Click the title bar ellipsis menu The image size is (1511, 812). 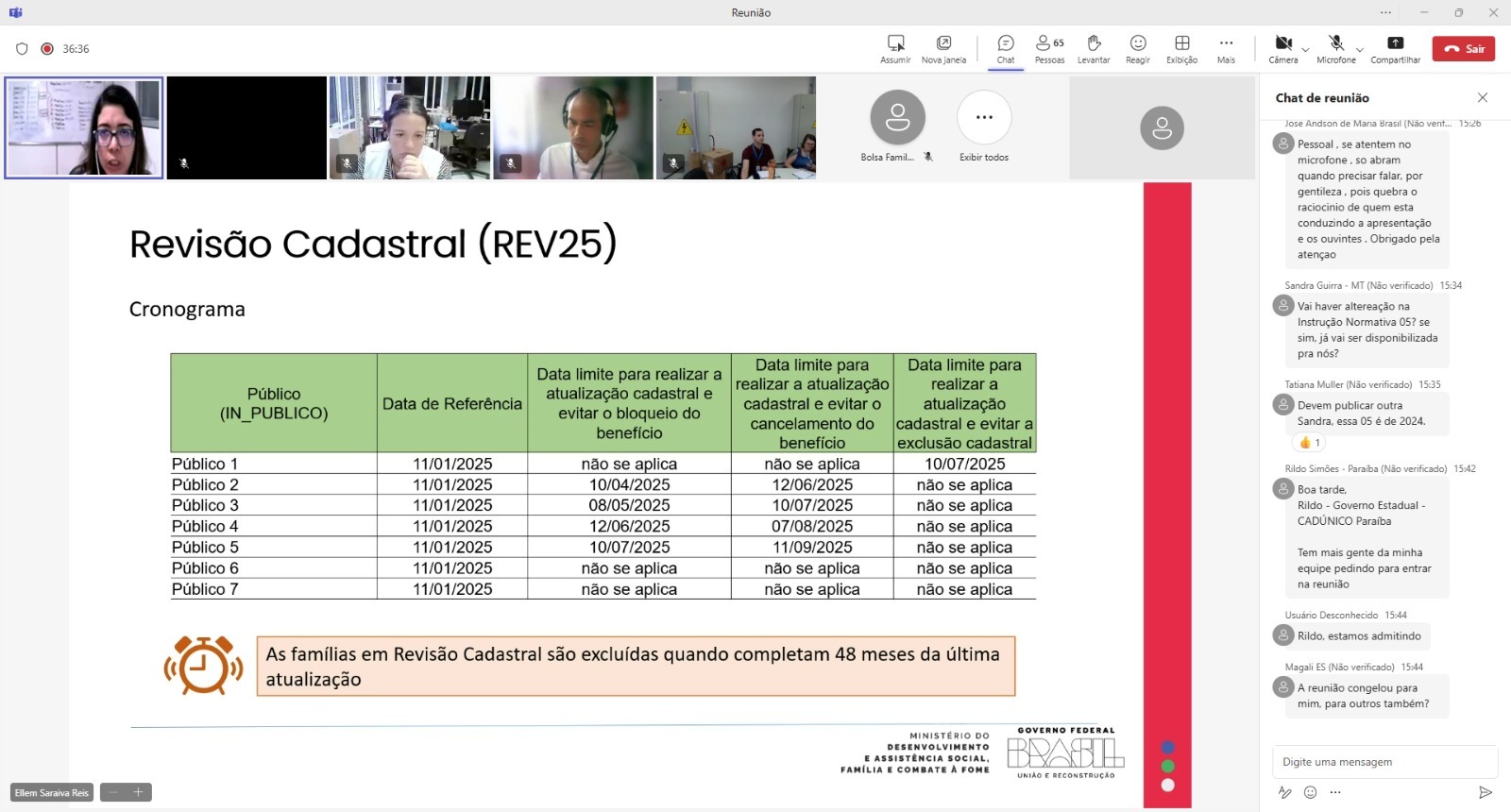[1385, 12]
